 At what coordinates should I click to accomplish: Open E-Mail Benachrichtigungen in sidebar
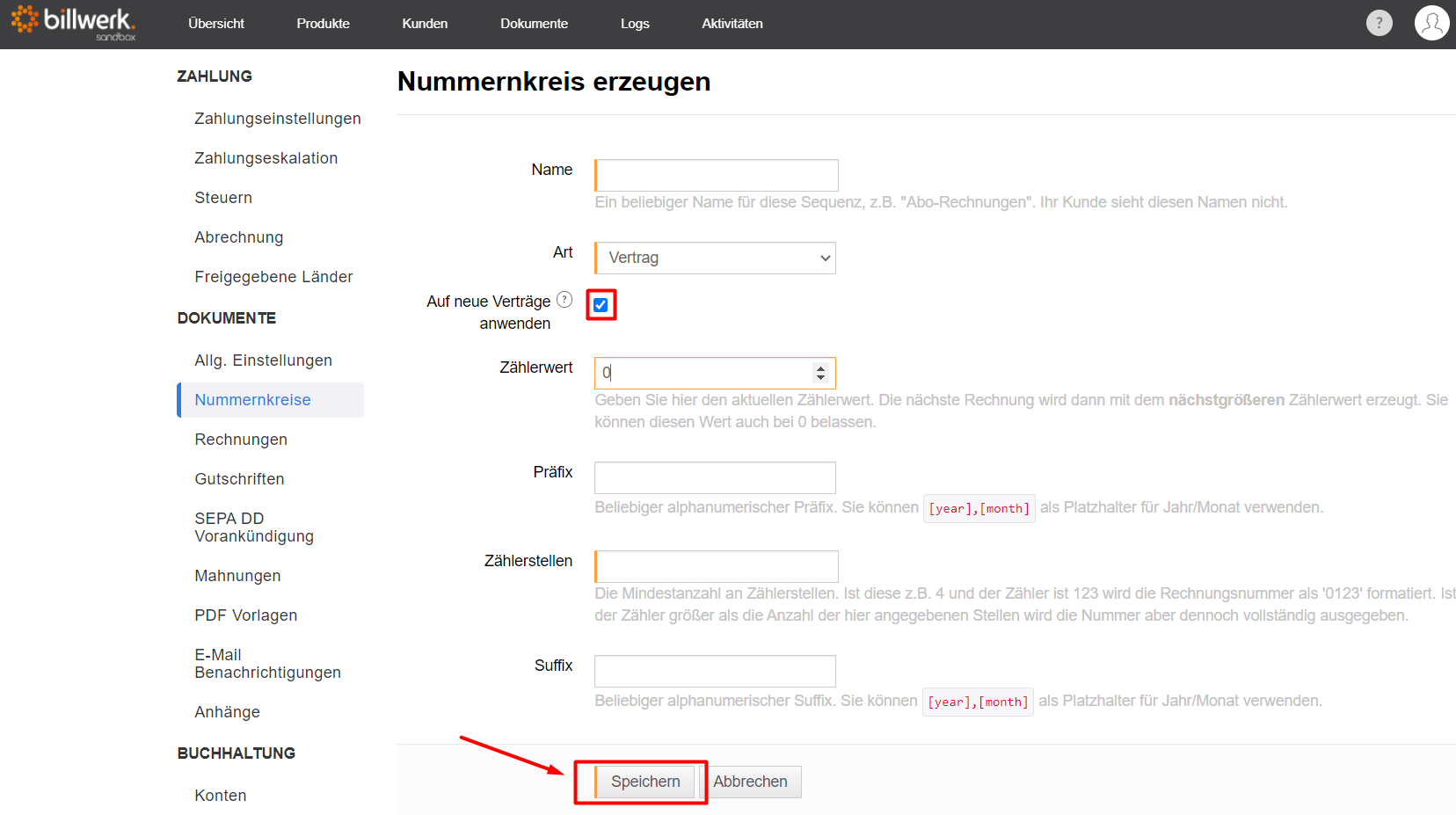coord(268,664)
